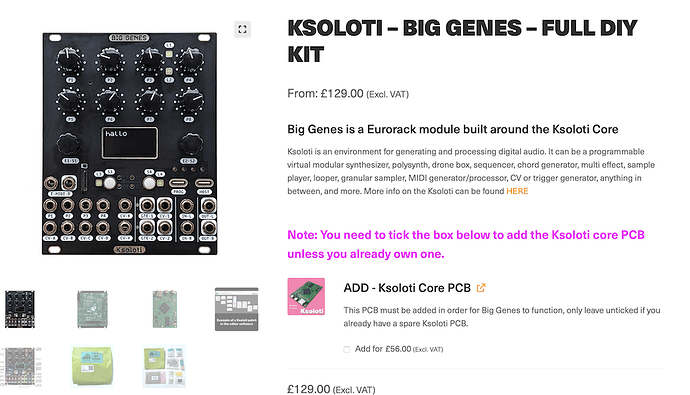The image size is (690, 395).
Task: Show the panel layout diagram thumbnail
Action: [x=21, y=366]
